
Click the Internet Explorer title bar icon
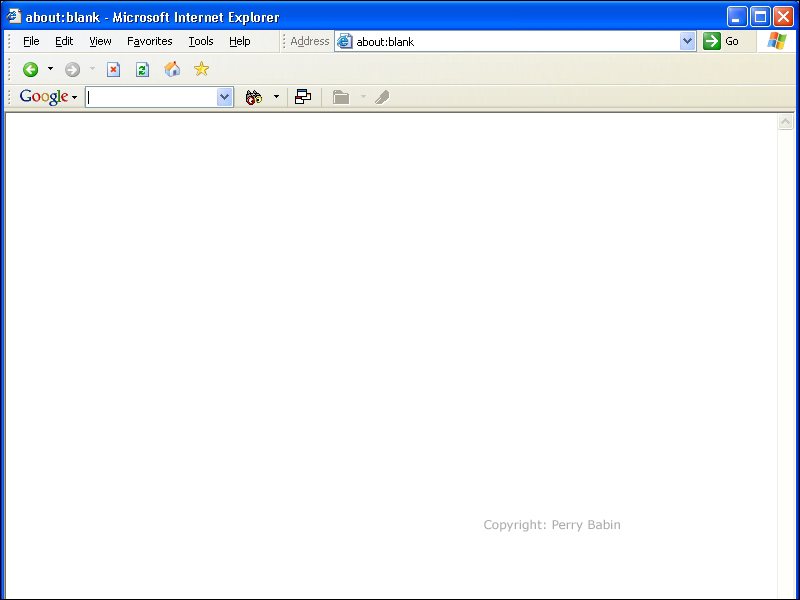13,16
